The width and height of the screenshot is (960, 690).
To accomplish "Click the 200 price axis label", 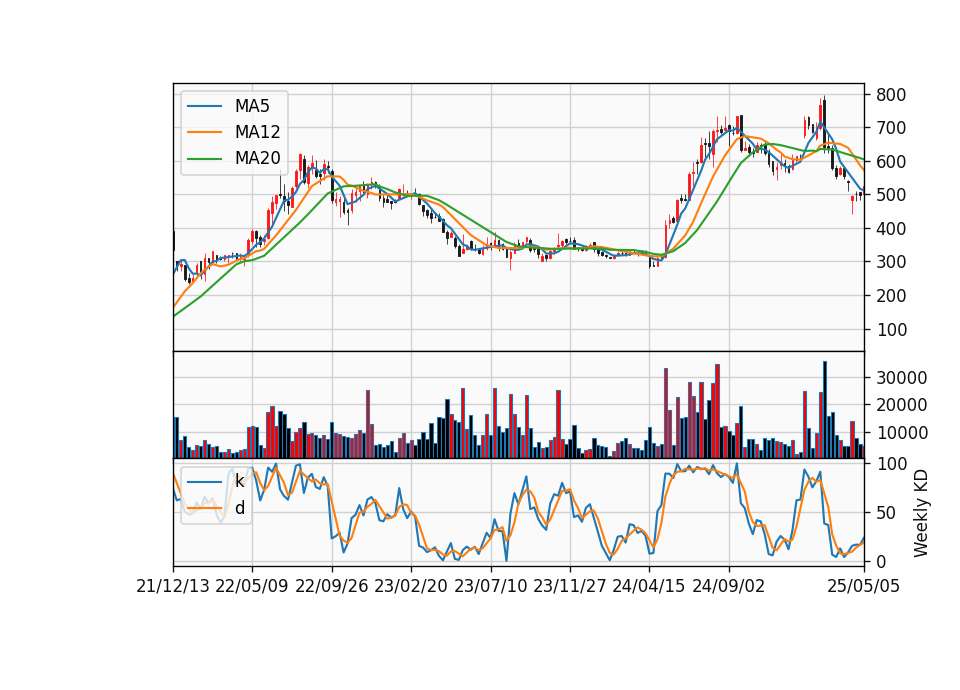I will tap(891, 296).
